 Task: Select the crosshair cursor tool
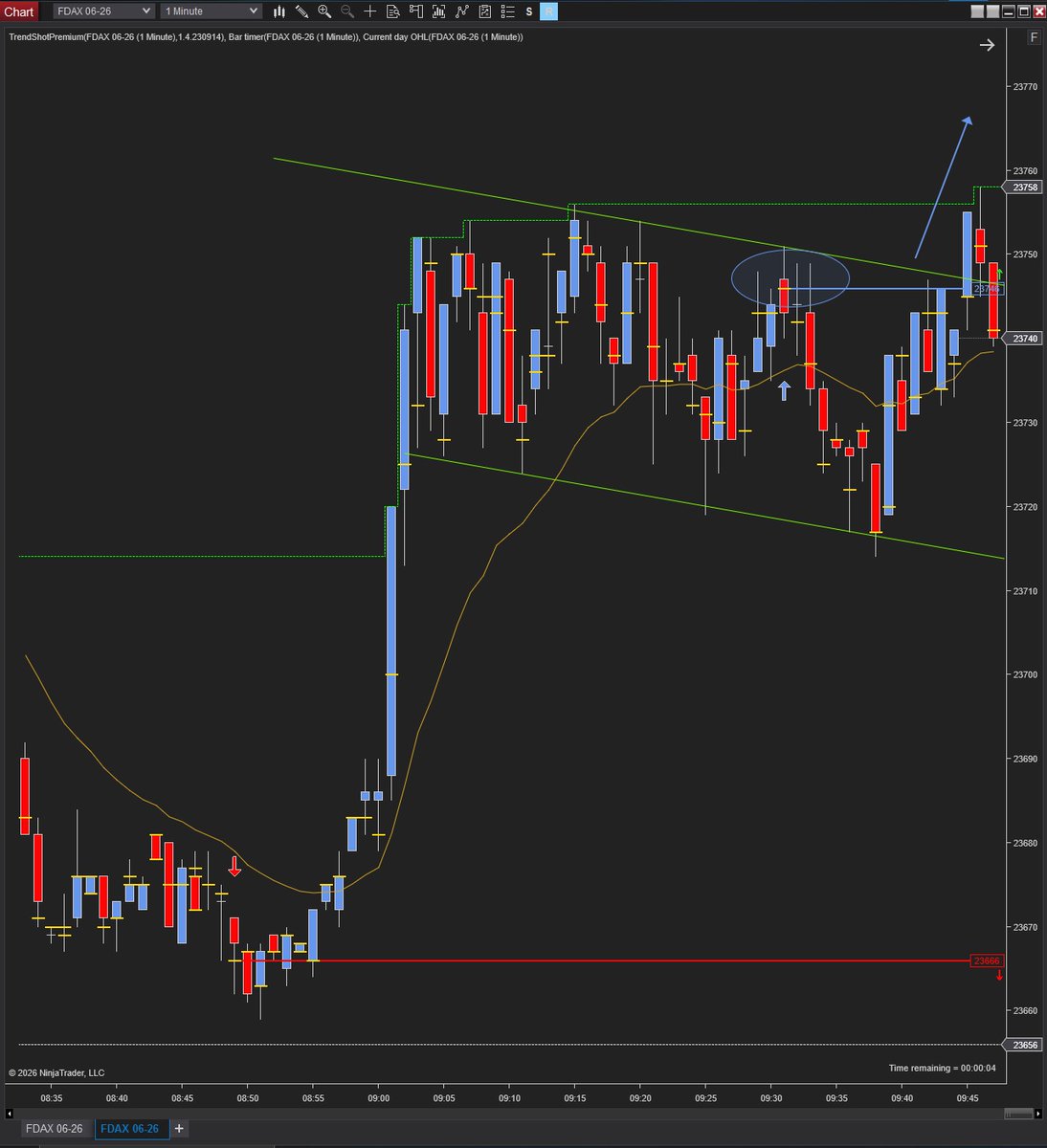370,11
